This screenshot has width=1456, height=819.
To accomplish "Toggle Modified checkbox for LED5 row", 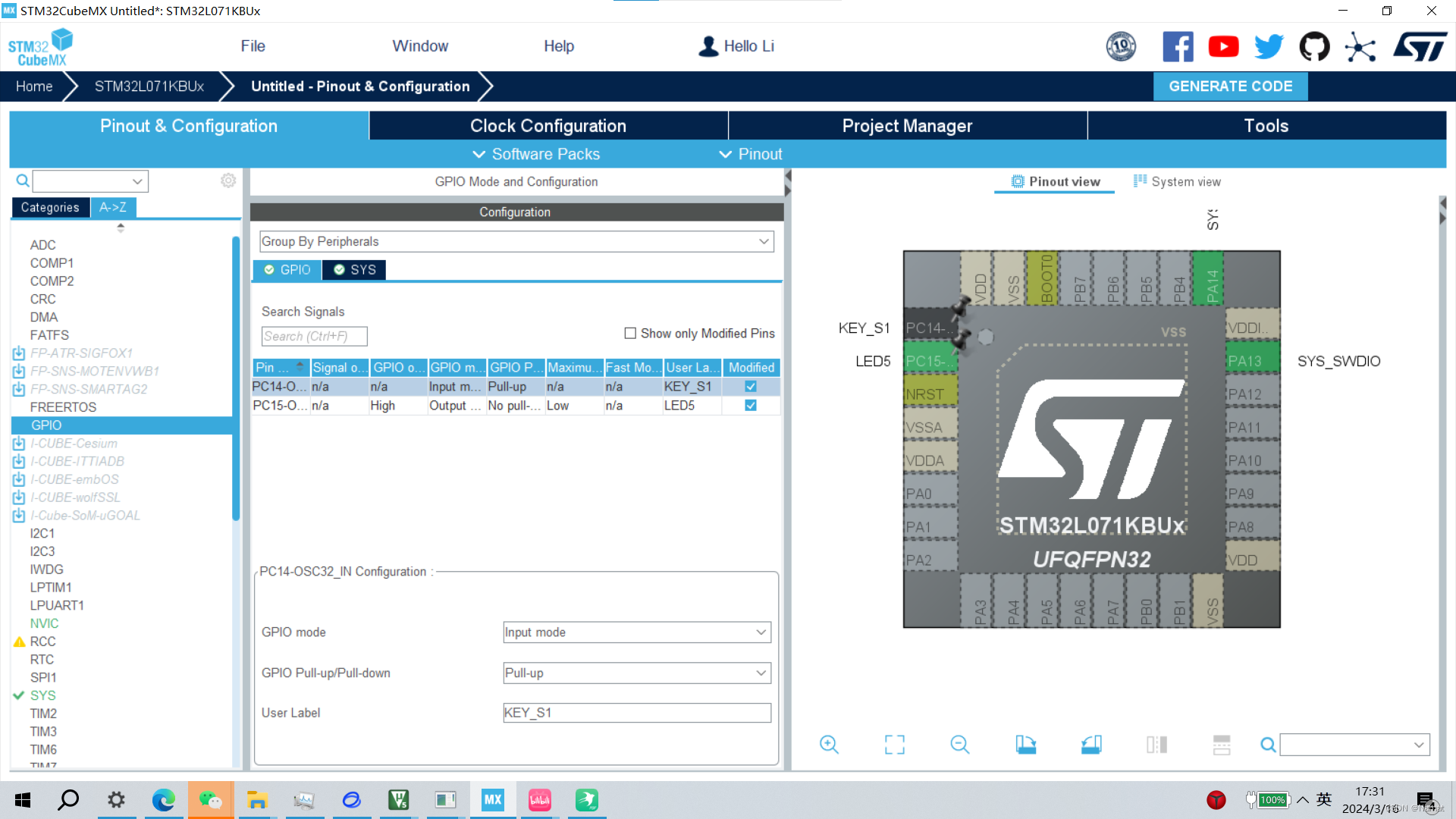I will [x=751, y=406].
